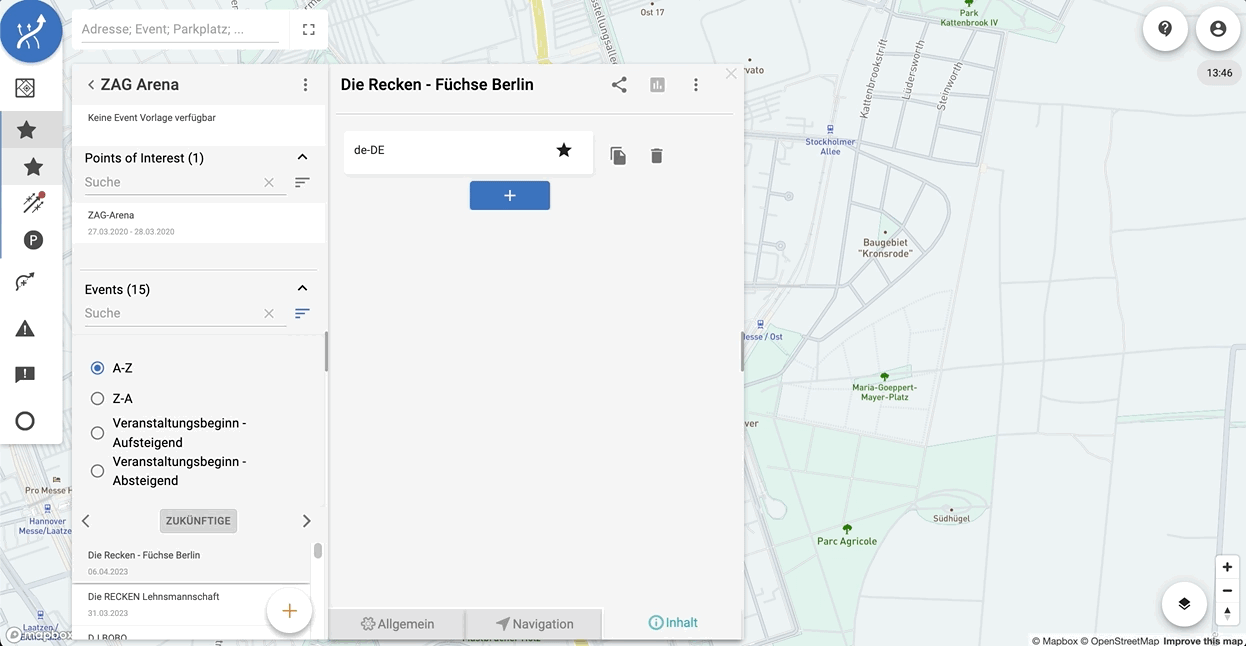Viewport: 1246px width, 646px height.
Task: Open statistics chart for the event
Action: (657, 85)
